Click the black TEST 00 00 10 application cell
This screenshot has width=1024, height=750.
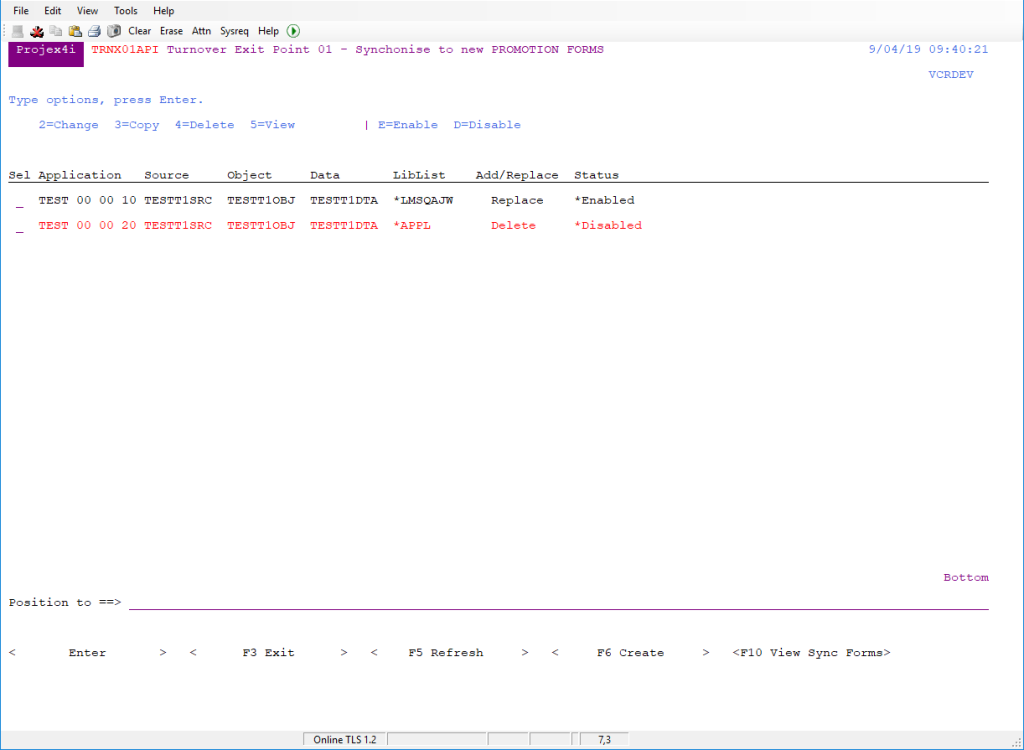(88, 201)
